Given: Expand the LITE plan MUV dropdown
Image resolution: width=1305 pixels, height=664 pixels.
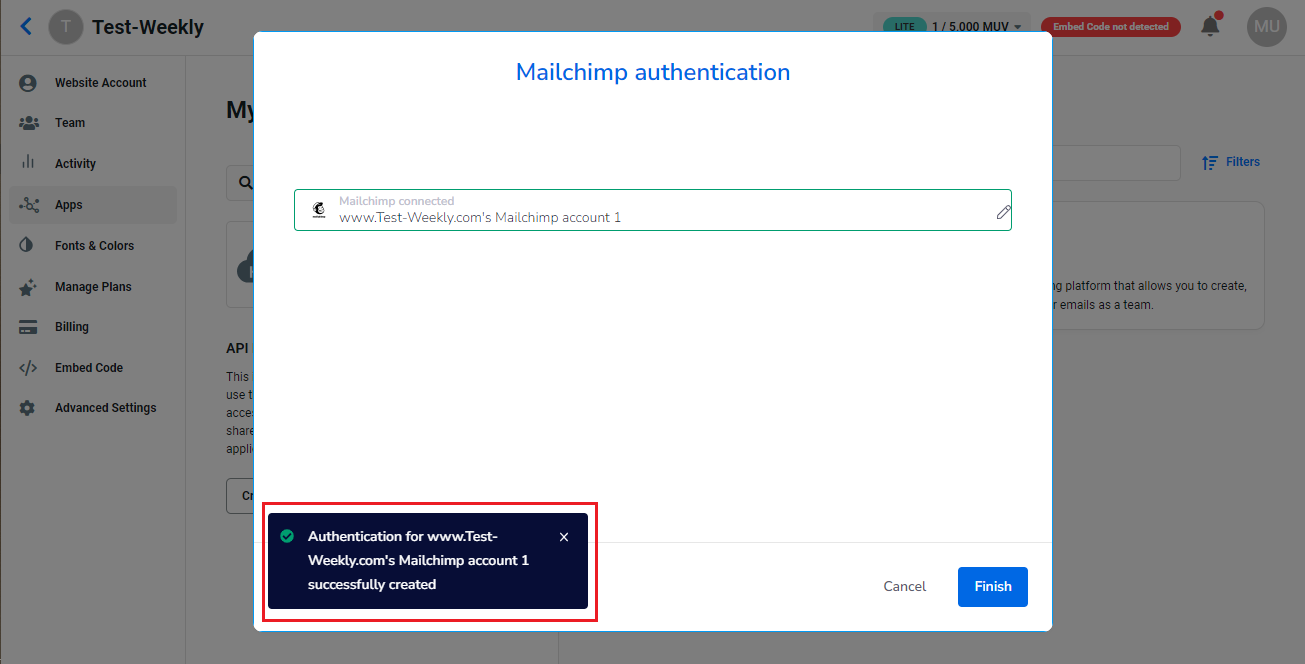Looking at the screenshot, I should 952,27.
